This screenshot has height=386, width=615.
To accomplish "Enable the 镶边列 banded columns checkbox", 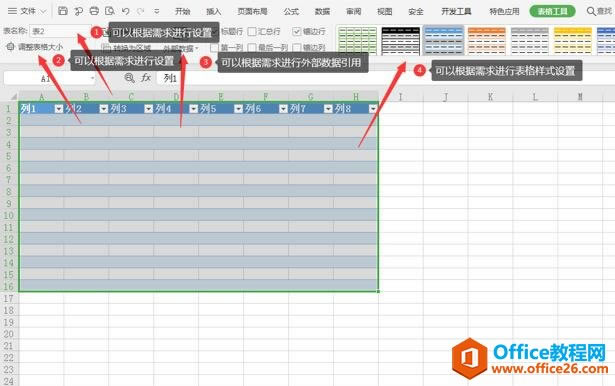I will (x=297, y=47).
